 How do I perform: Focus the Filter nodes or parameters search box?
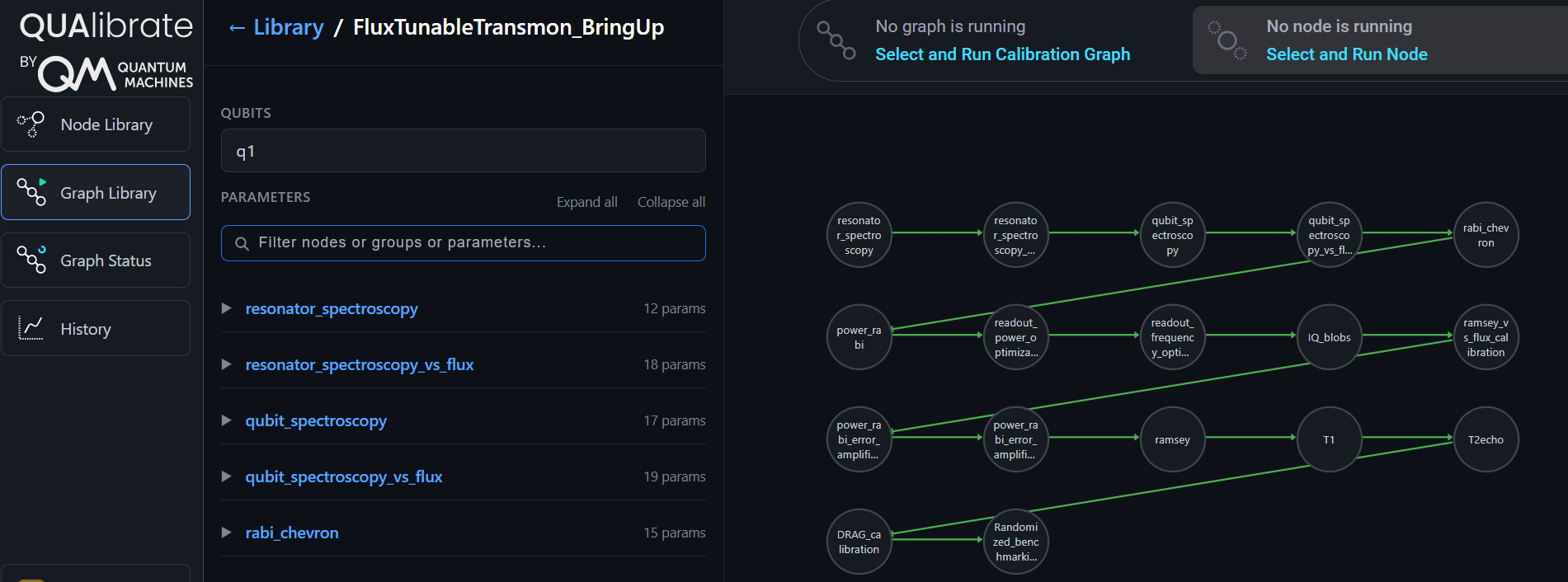tap(463, 243)
